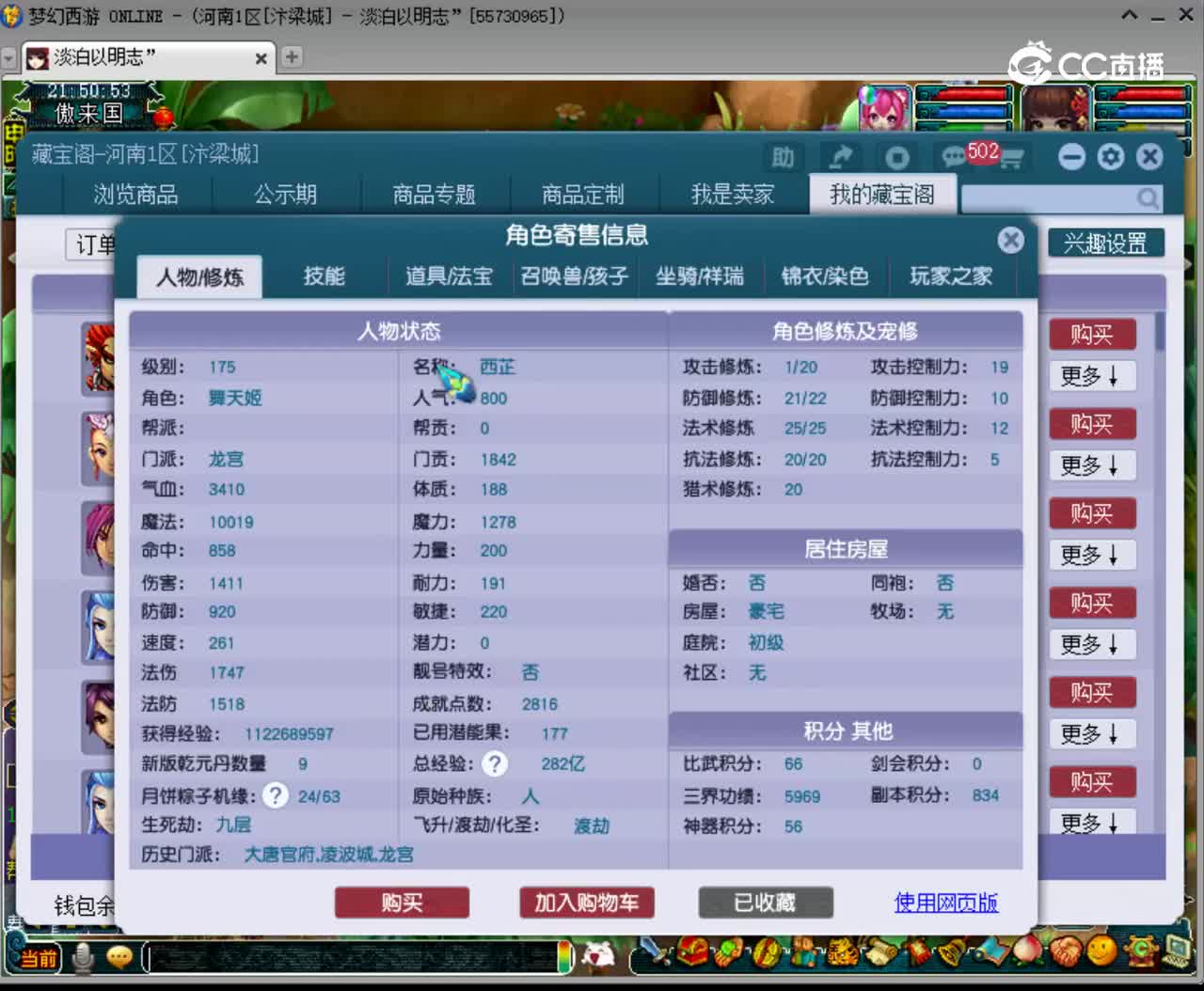Click the 舞天姬 role value
The width and height of the screenshot is (1204, 991).
tap(234, 398)
